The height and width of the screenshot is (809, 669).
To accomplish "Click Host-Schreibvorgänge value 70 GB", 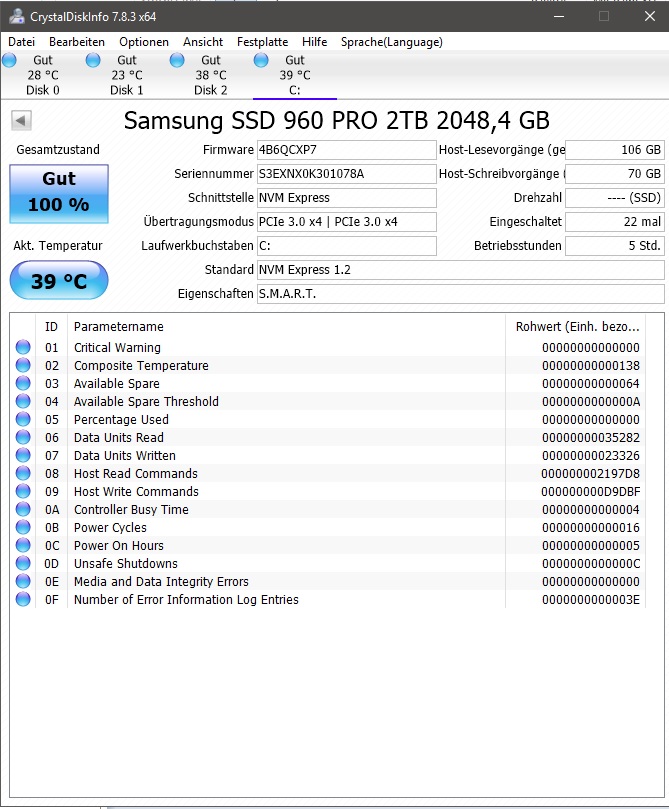I will [x=615, y=174].
